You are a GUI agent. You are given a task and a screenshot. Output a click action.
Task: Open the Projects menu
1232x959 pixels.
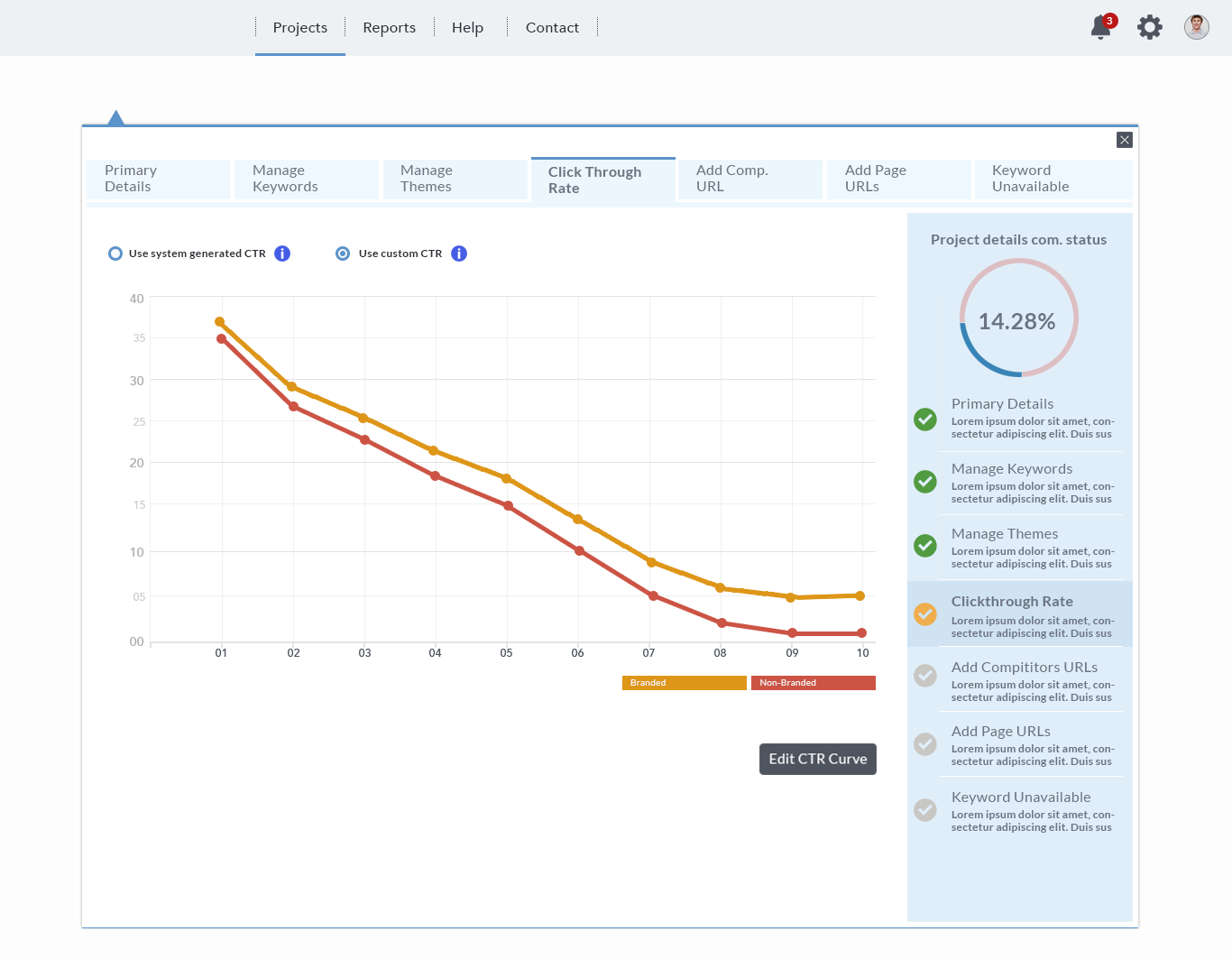tap(300, 28)
